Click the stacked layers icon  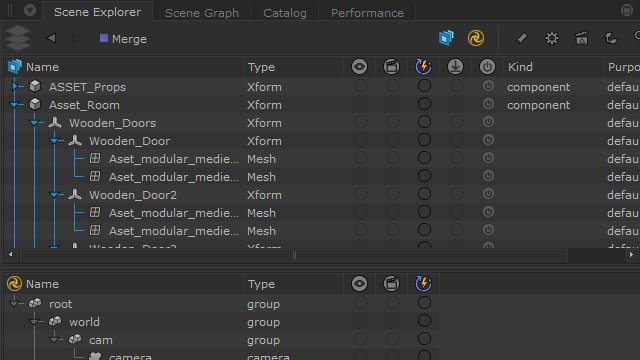point(18,38)
